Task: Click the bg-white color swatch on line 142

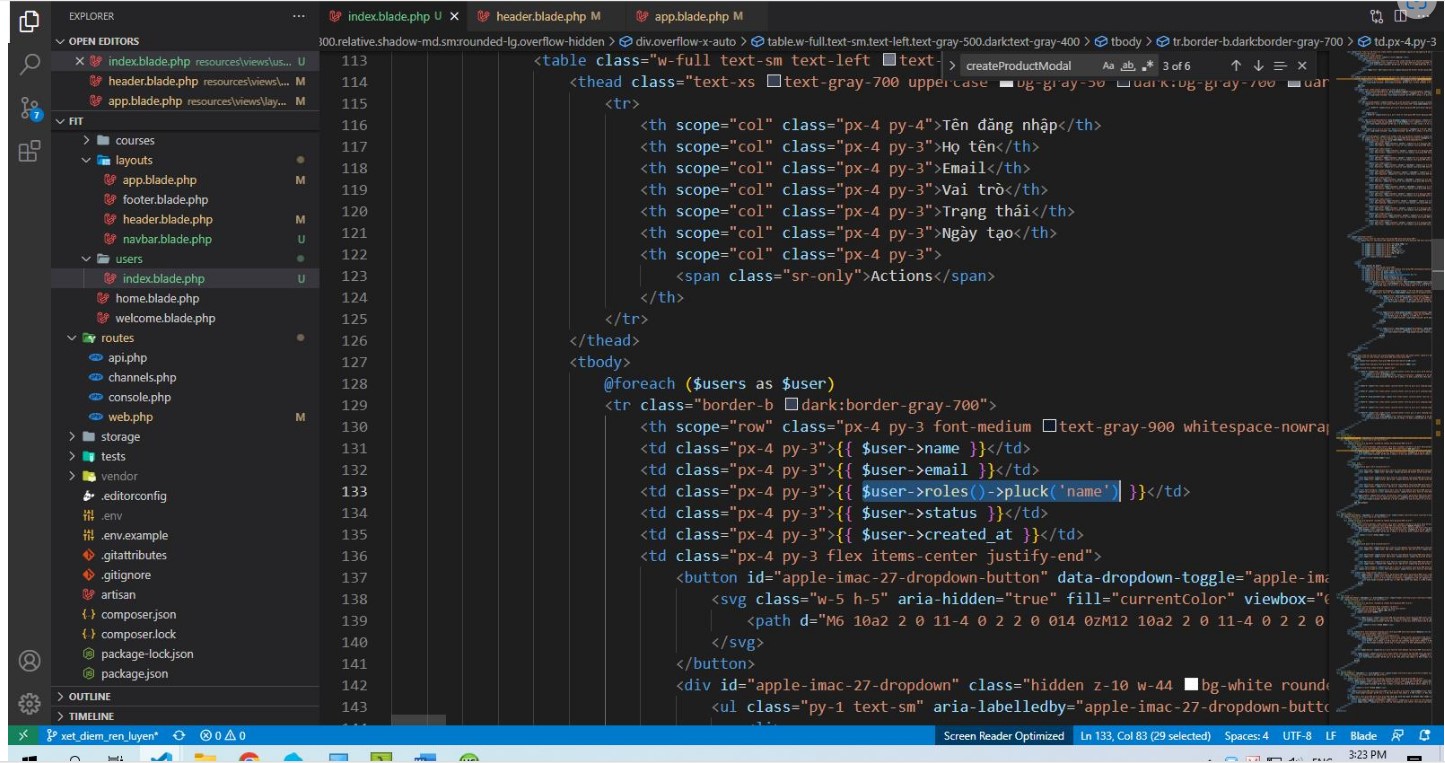Action: click(x=1191, y=685)
